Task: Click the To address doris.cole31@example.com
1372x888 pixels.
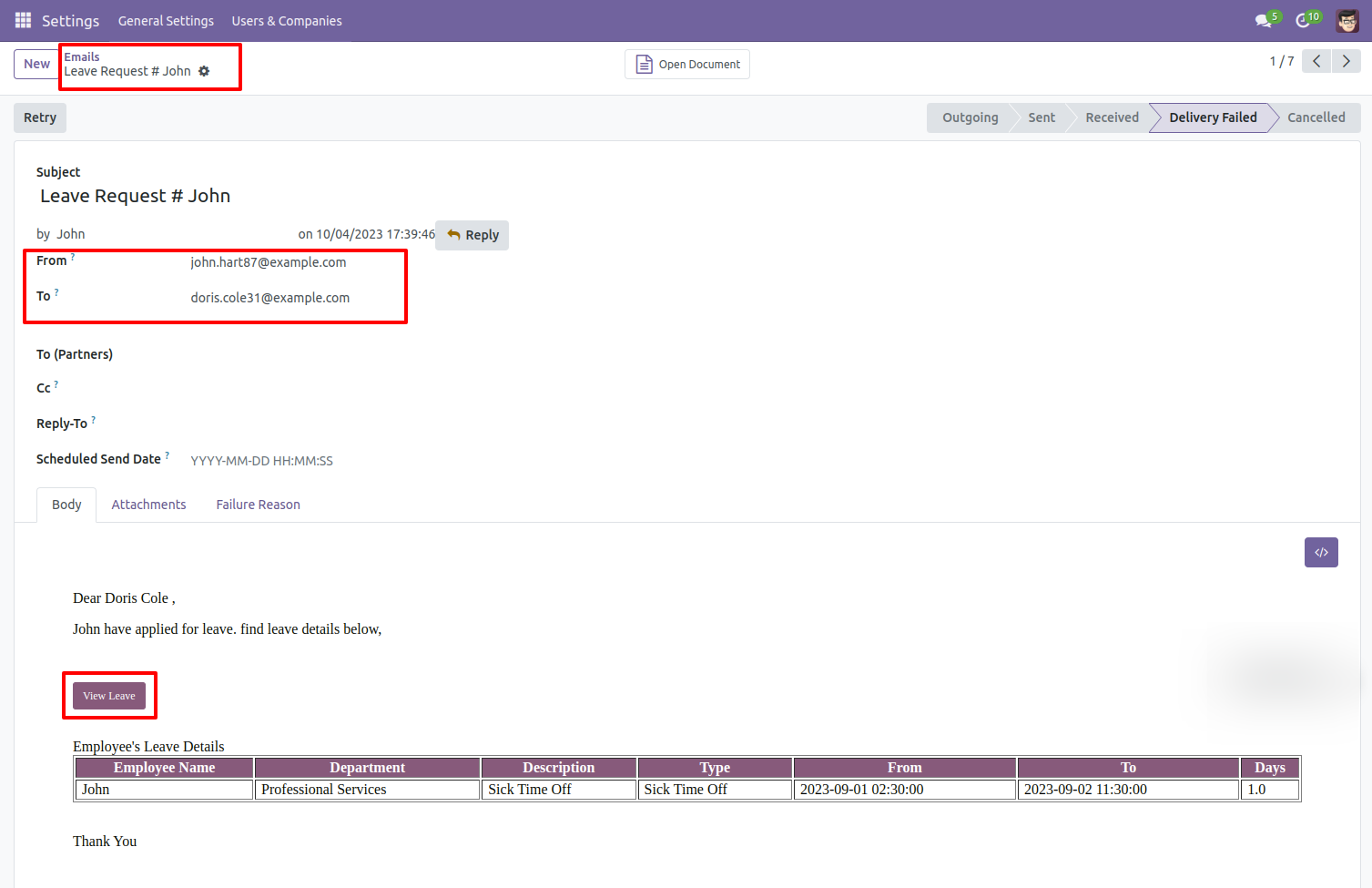Action: (x=270, y=298)
